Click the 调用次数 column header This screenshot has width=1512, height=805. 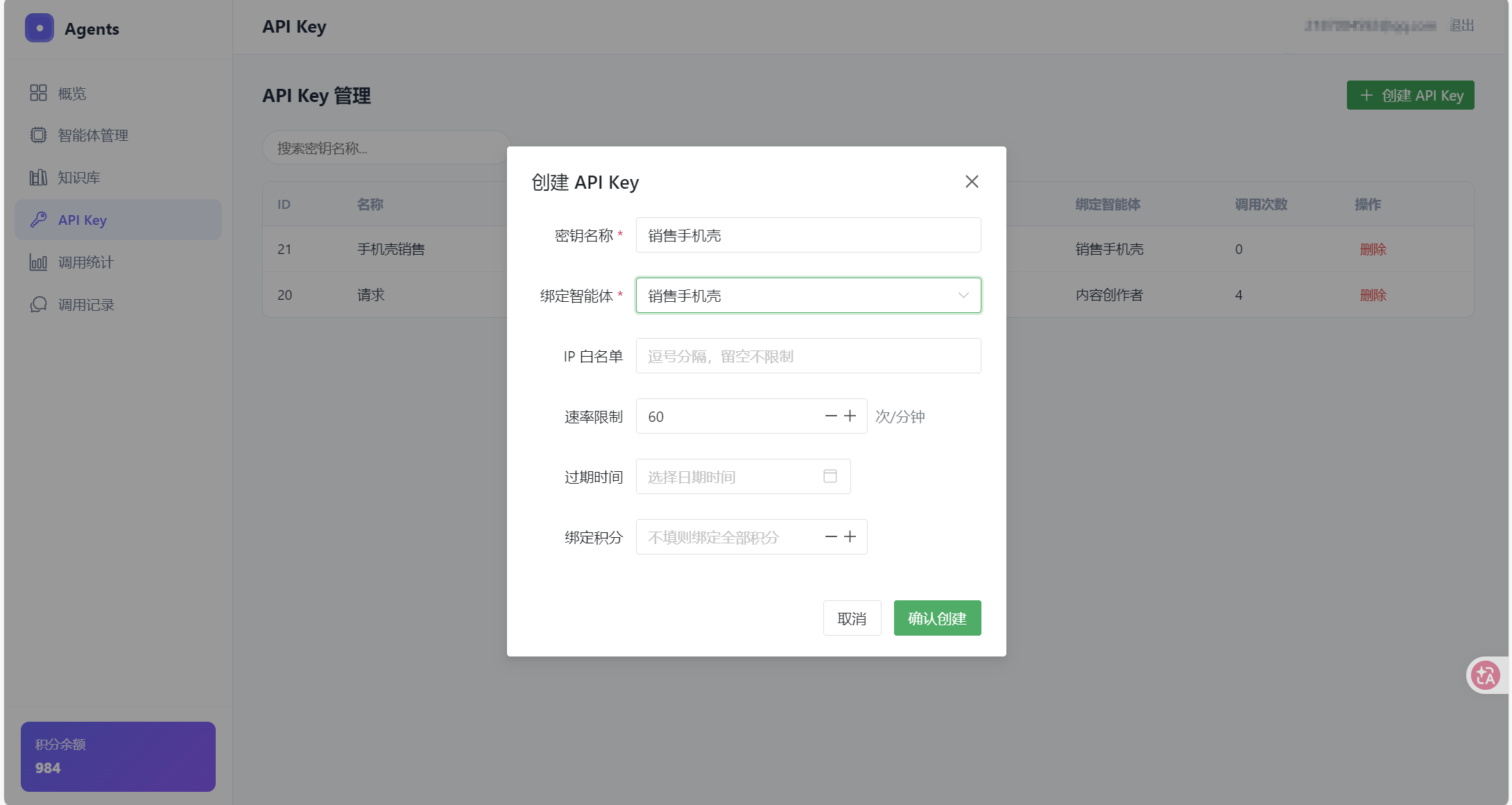[x=1261, y=205]
